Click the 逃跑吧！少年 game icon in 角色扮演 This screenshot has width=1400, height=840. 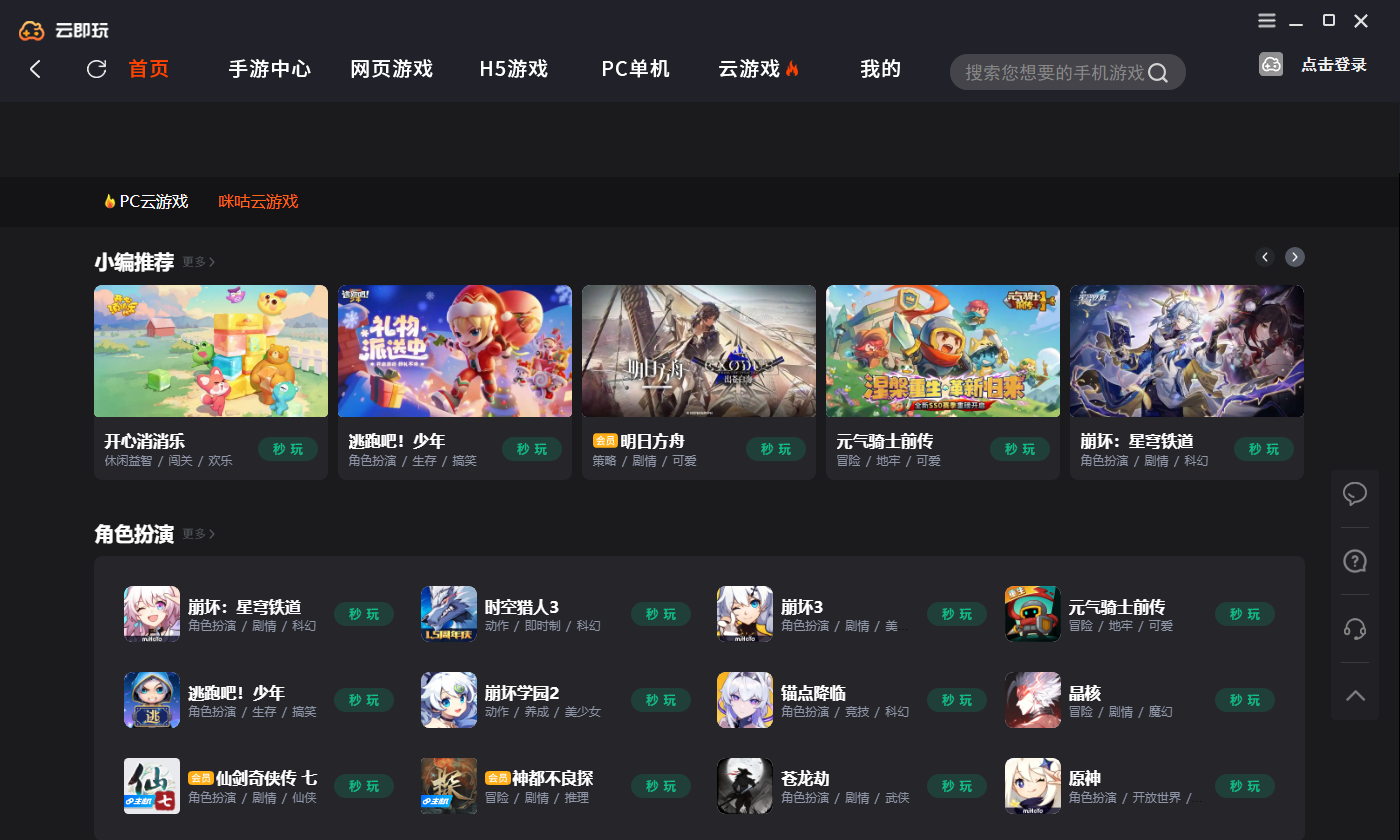[152, 700]
